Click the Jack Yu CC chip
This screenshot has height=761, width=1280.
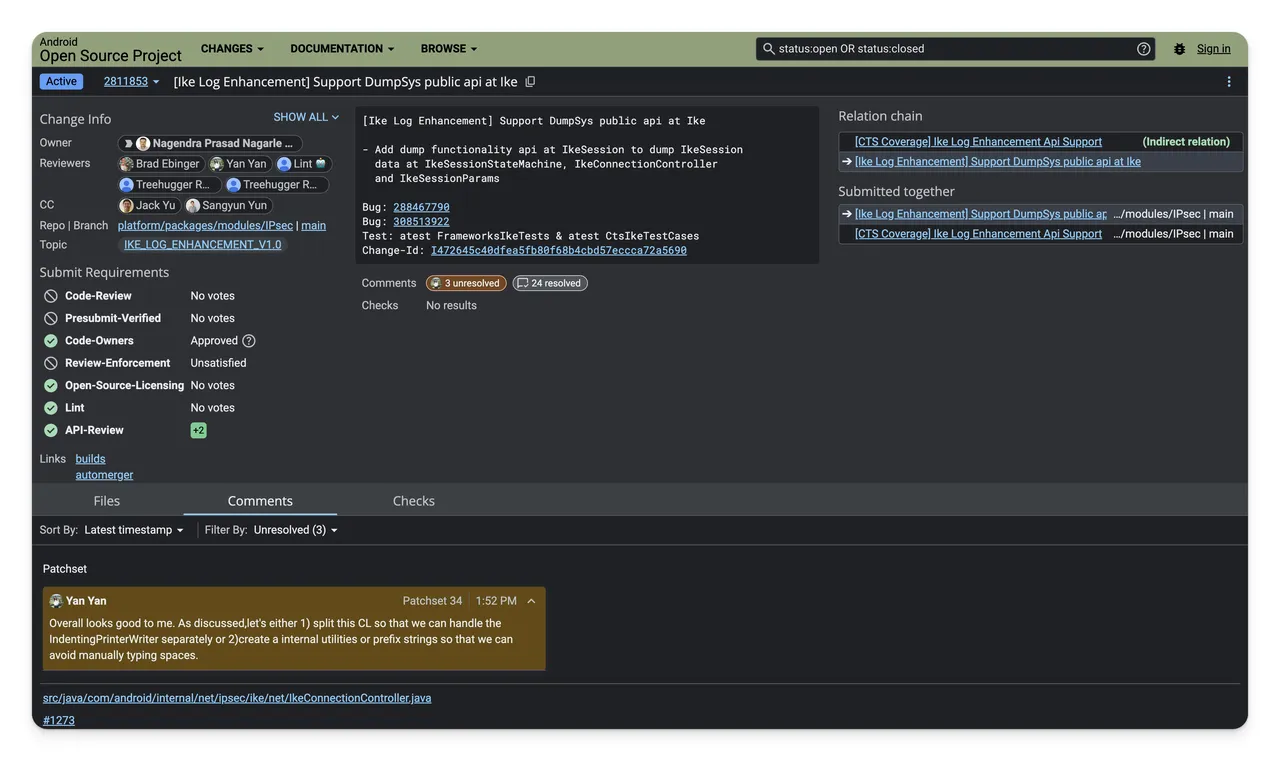(148, 206)
